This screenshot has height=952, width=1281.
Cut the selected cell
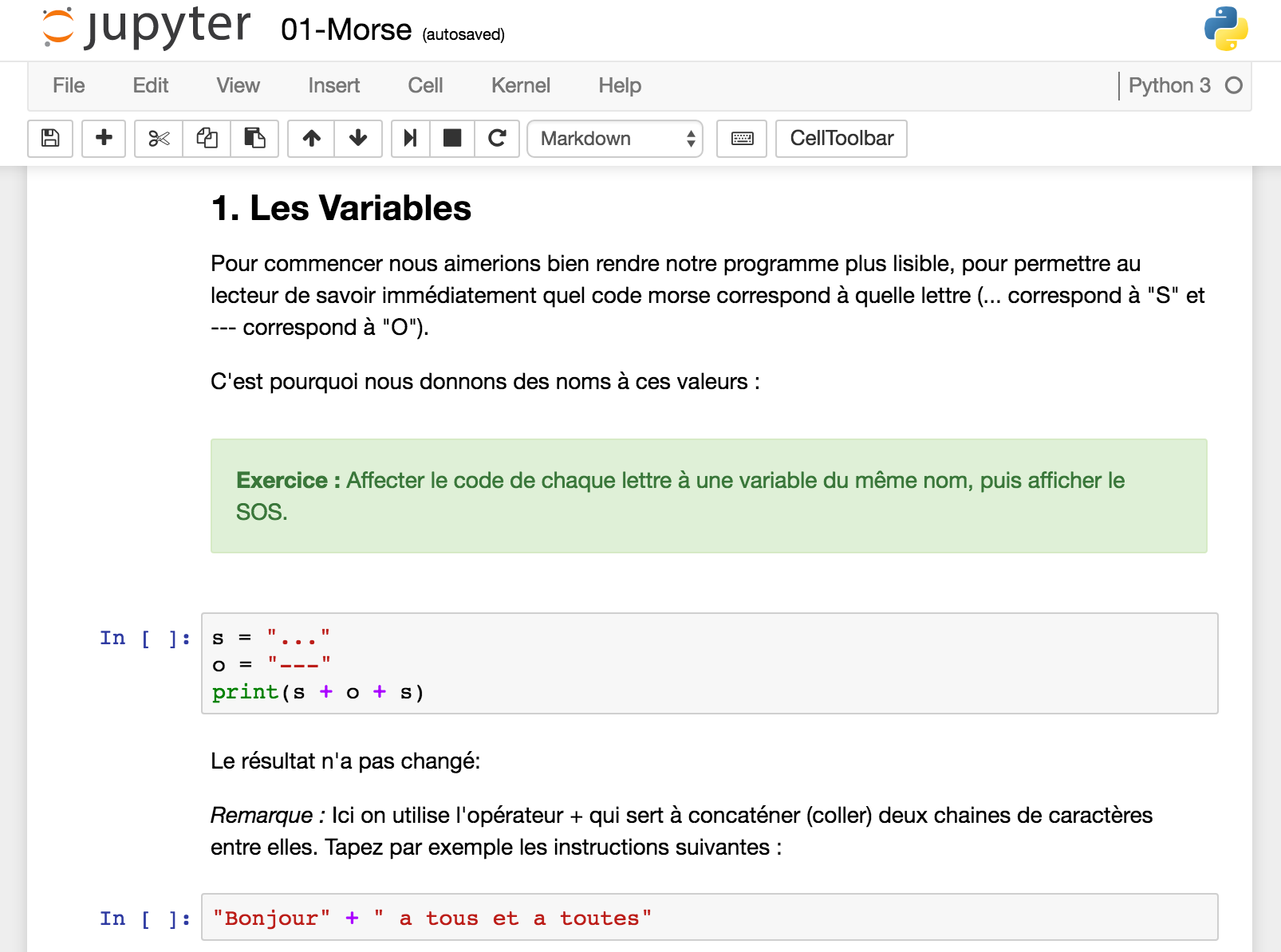(x=158, y=139)
